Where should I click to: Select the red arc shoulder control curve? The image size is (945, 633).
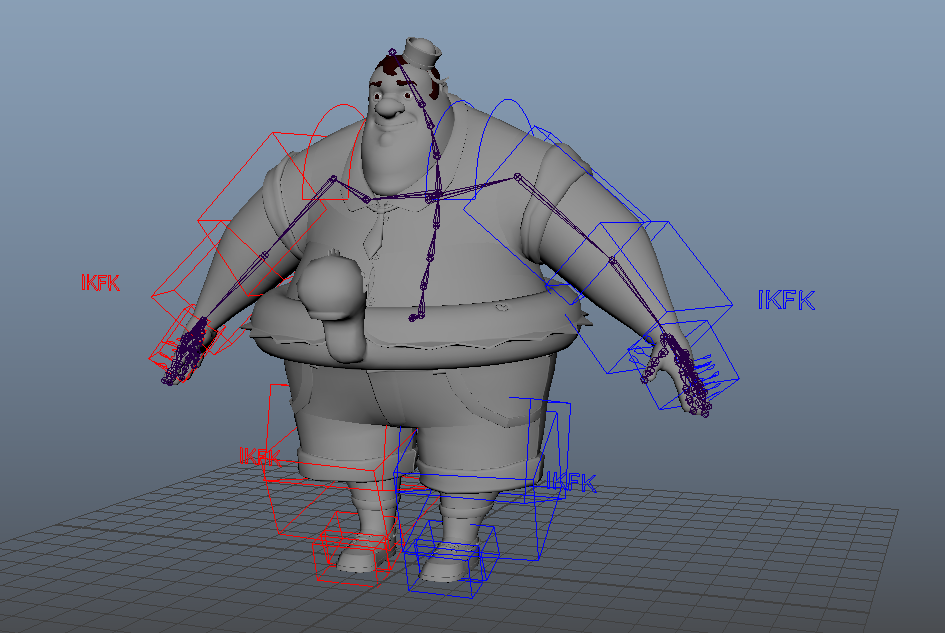(x=332, y=152)
